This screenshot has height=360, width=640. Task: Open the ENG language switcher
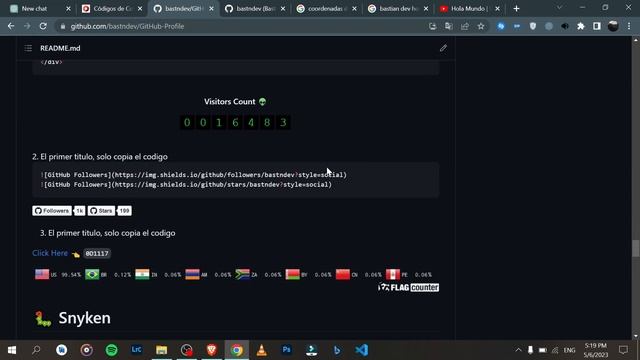tap(569, 350)
